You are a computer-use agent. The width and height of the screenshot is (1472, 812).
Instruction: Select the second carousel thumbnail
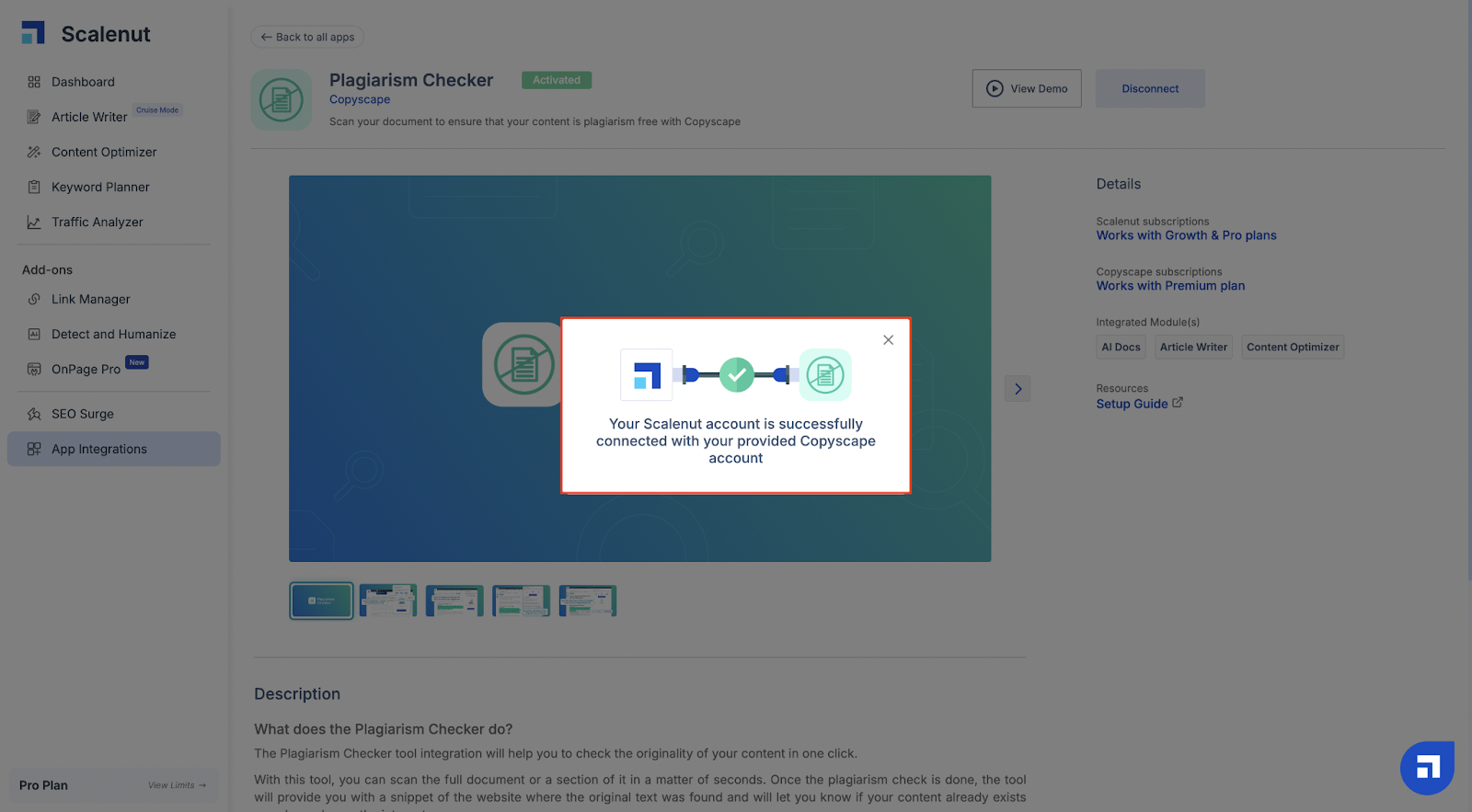click(x=388, y=600)
